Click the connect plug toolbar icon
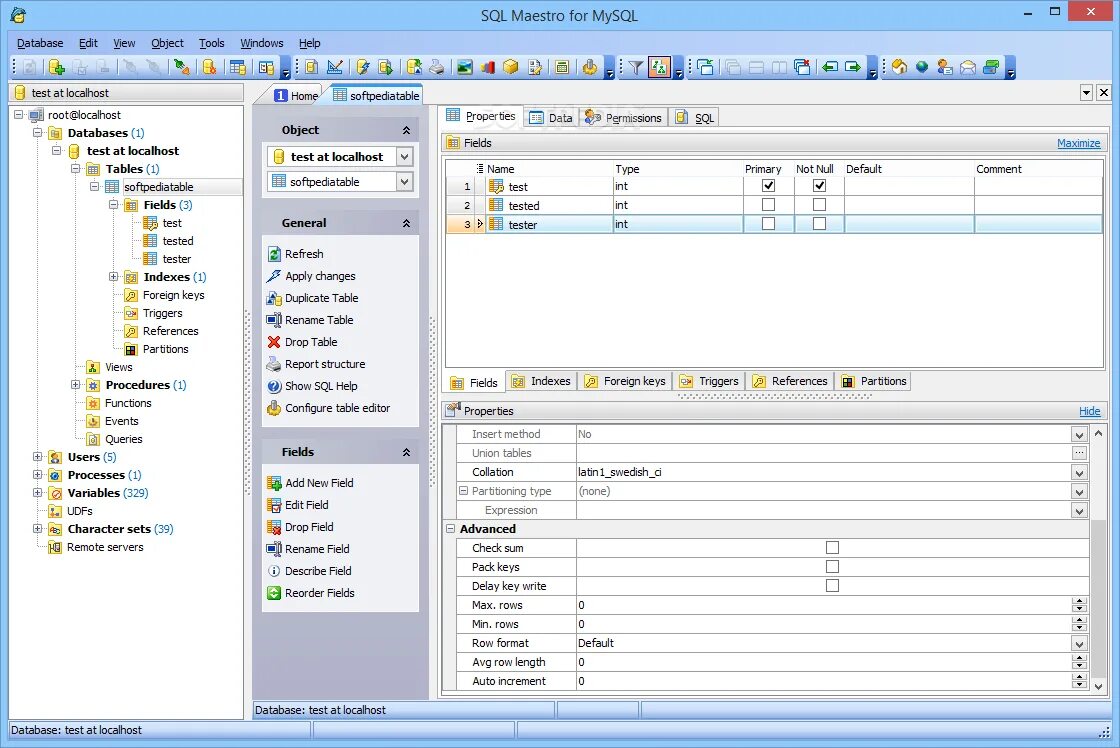1120x748 pixels. click(x=181, y=67)
